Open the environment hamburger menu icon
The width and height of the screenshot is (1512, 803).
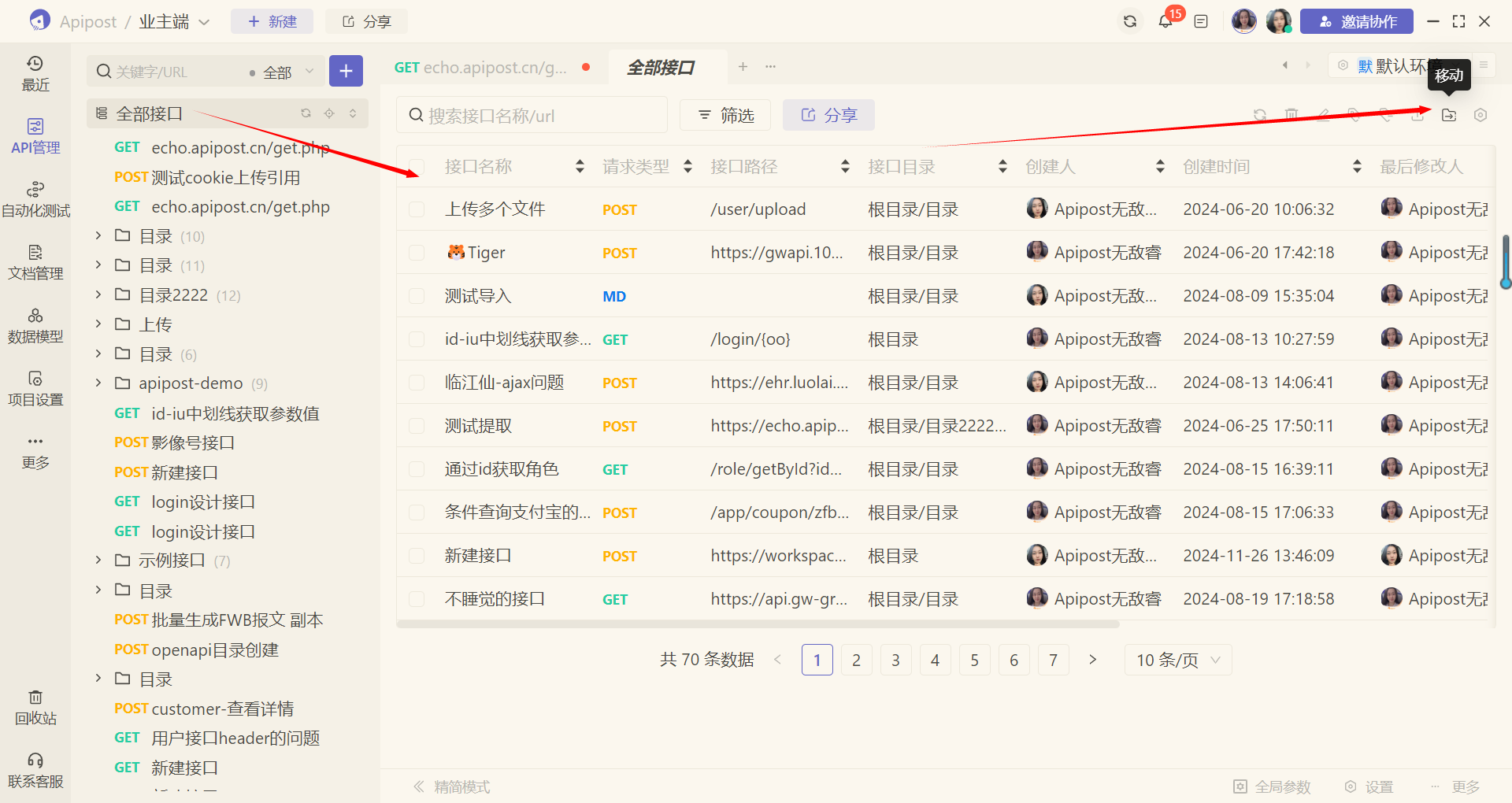(1484, 65)
